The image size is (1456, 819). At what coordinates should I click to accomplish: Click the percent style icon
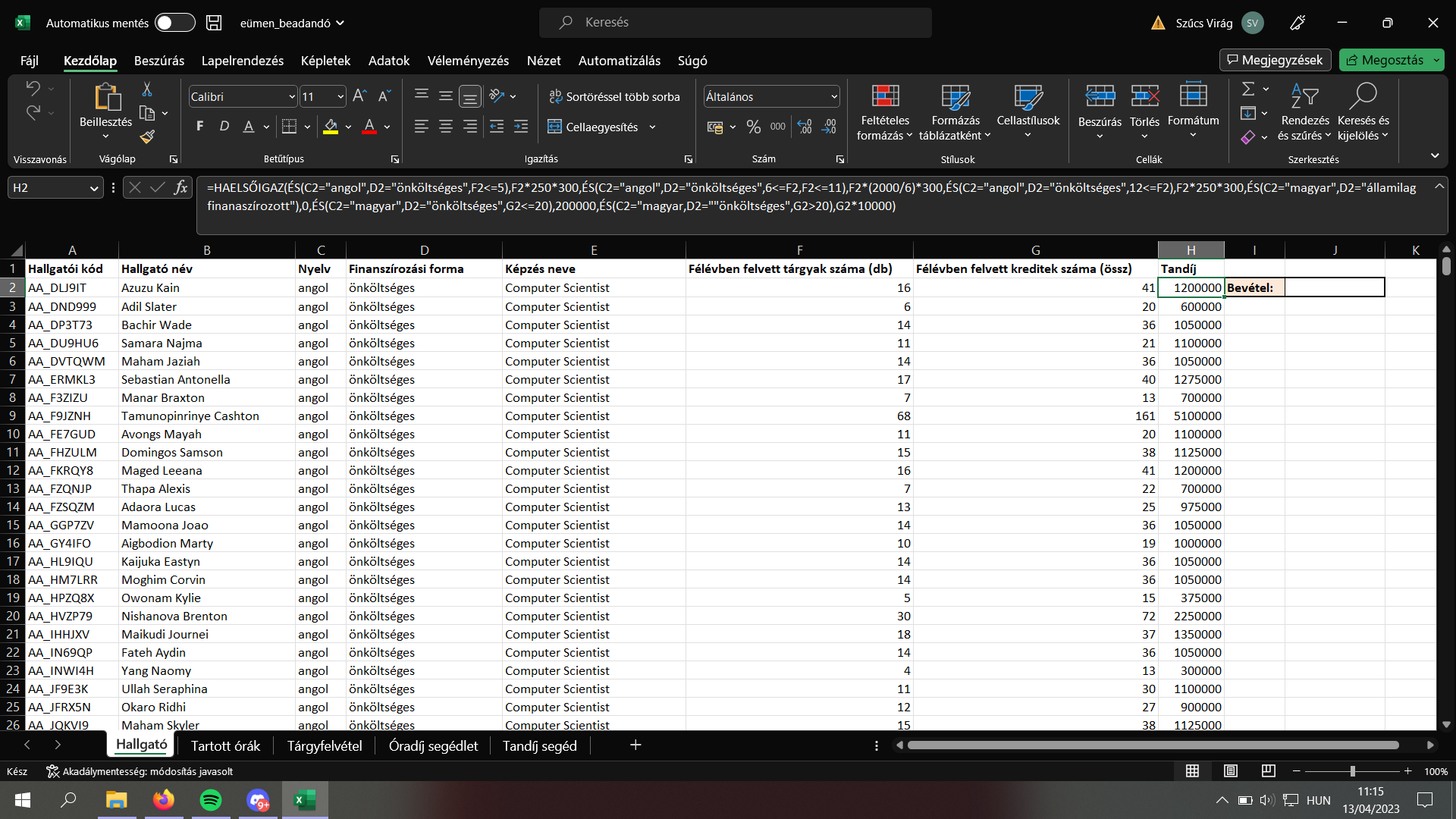pos(753,127)
